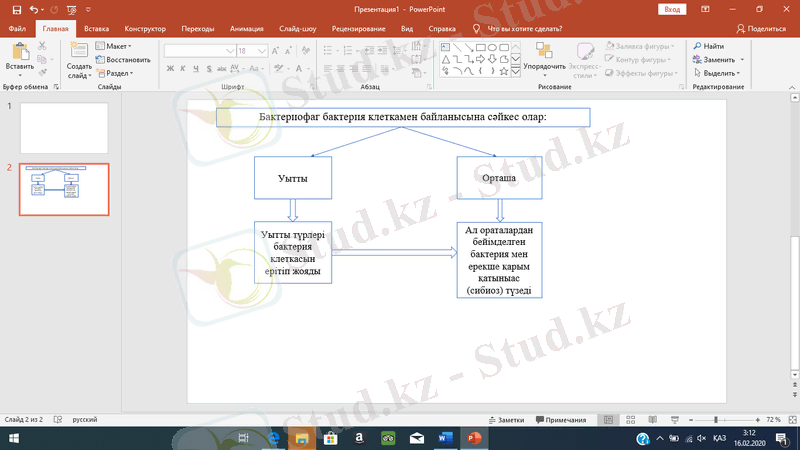Click the Sign in (Вход) button
Screen dimensions: 800x450
pos(672,9)
